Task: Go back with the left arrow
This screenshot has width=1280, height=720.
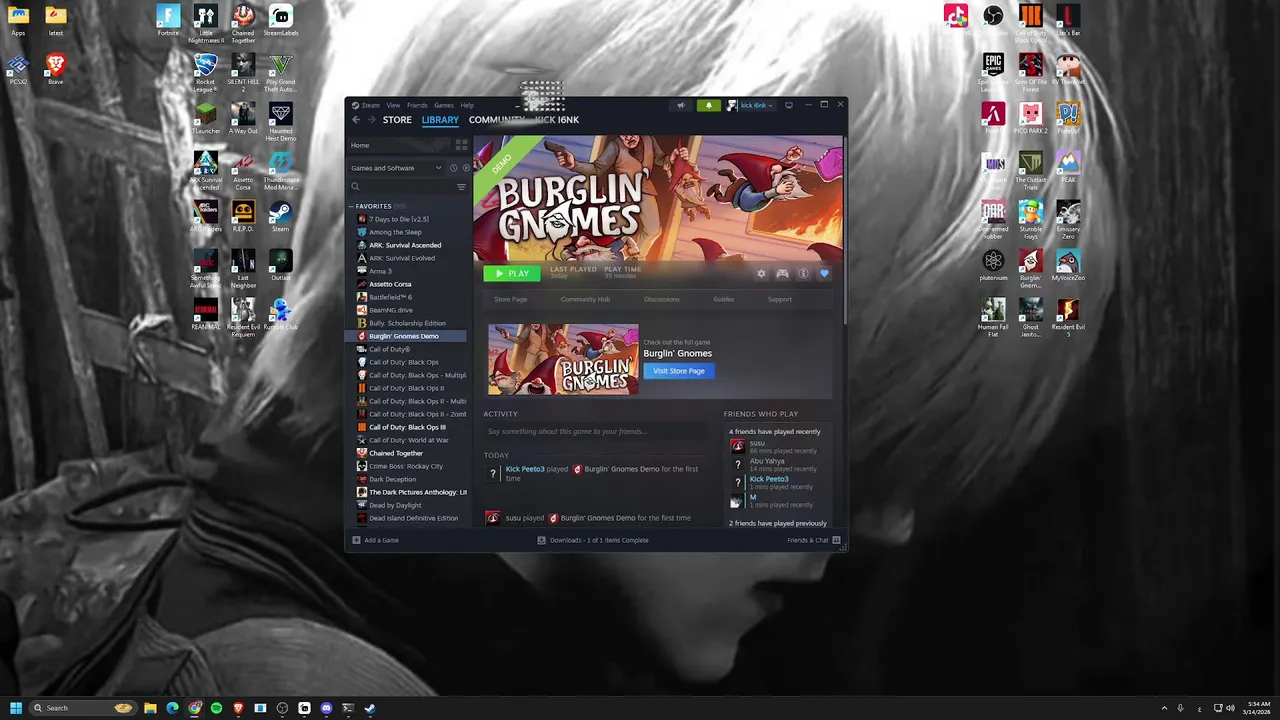Action: coord(356,120)
